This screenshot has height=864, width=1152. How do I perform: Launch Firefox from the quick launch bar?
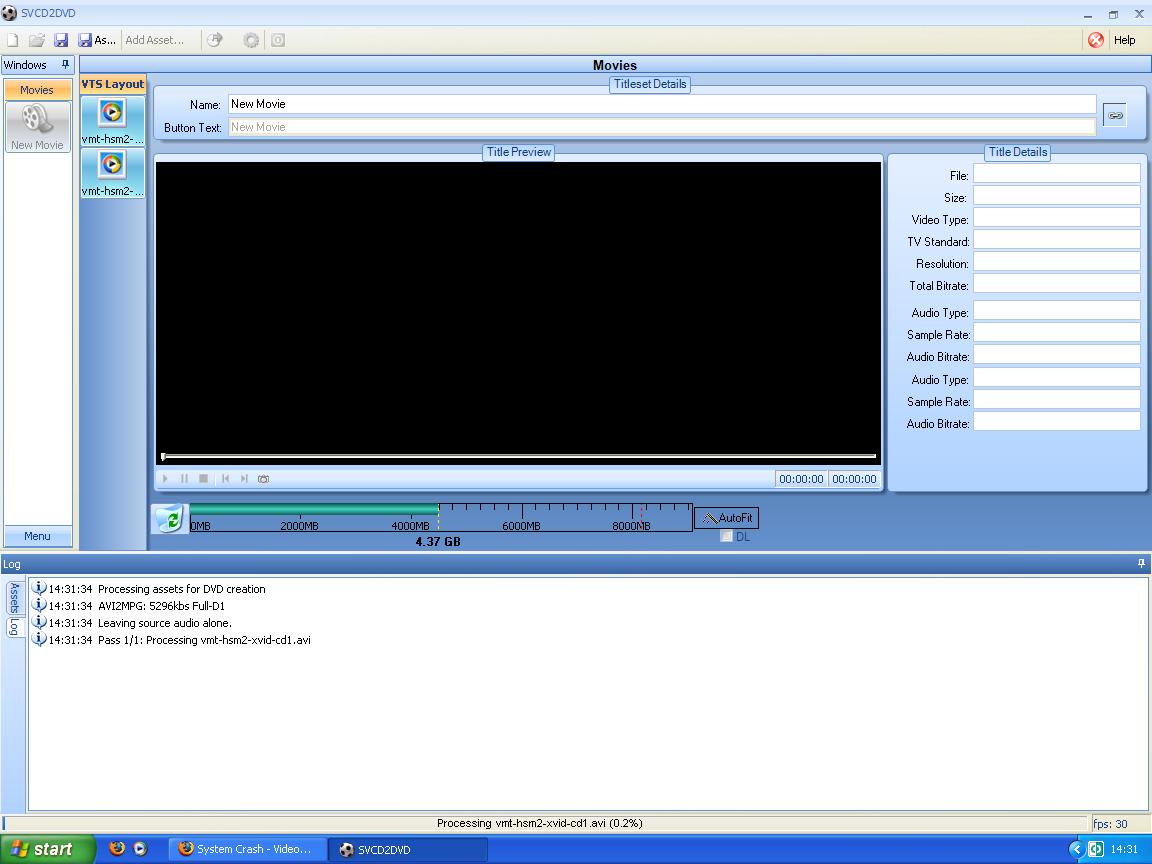117,849
